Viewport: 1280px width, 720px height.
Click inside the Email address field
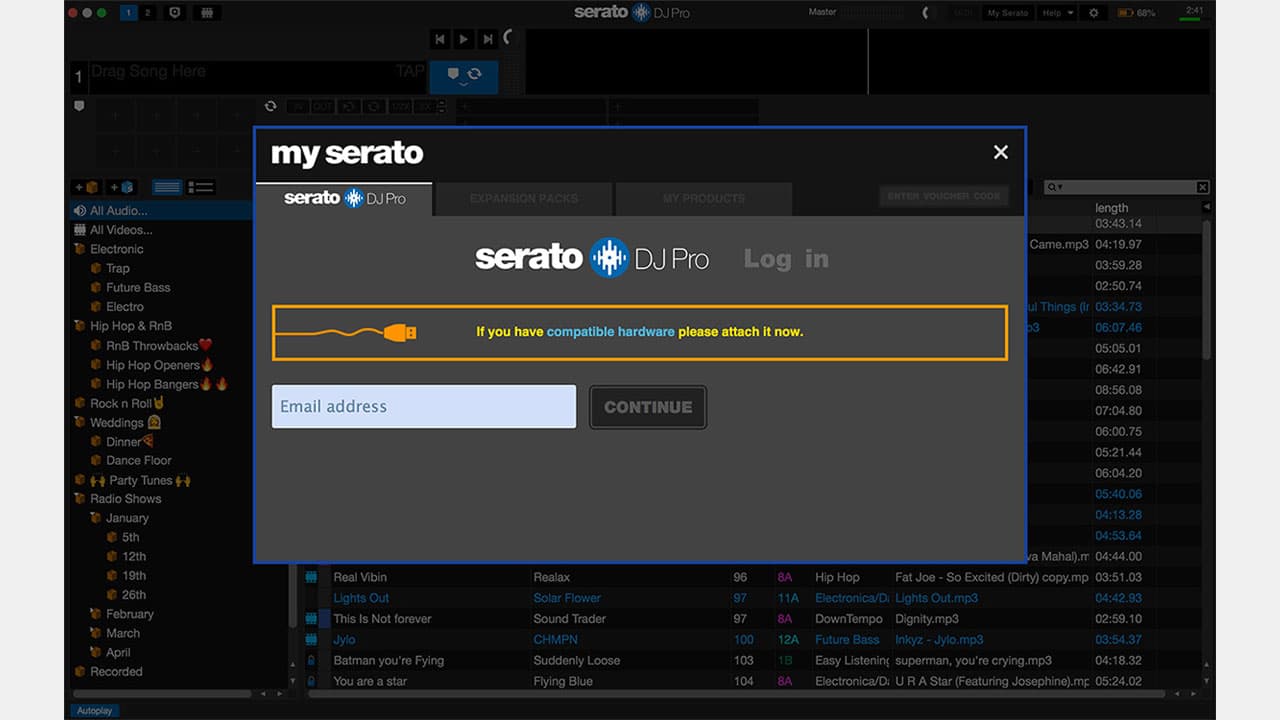(423, 406)
